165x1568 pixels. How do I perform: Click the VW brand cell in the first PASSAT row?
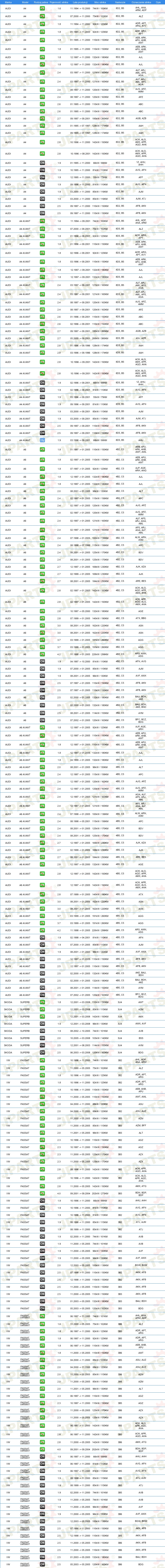(8, 1060)
